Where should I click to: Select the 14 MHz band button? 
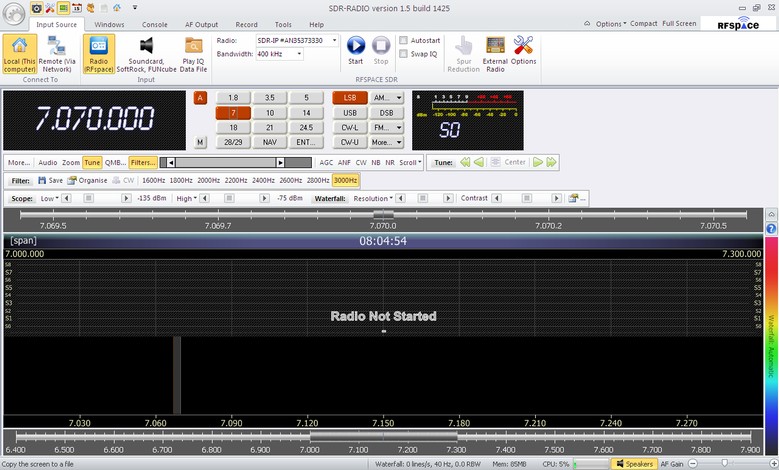[x=306, y=113]
